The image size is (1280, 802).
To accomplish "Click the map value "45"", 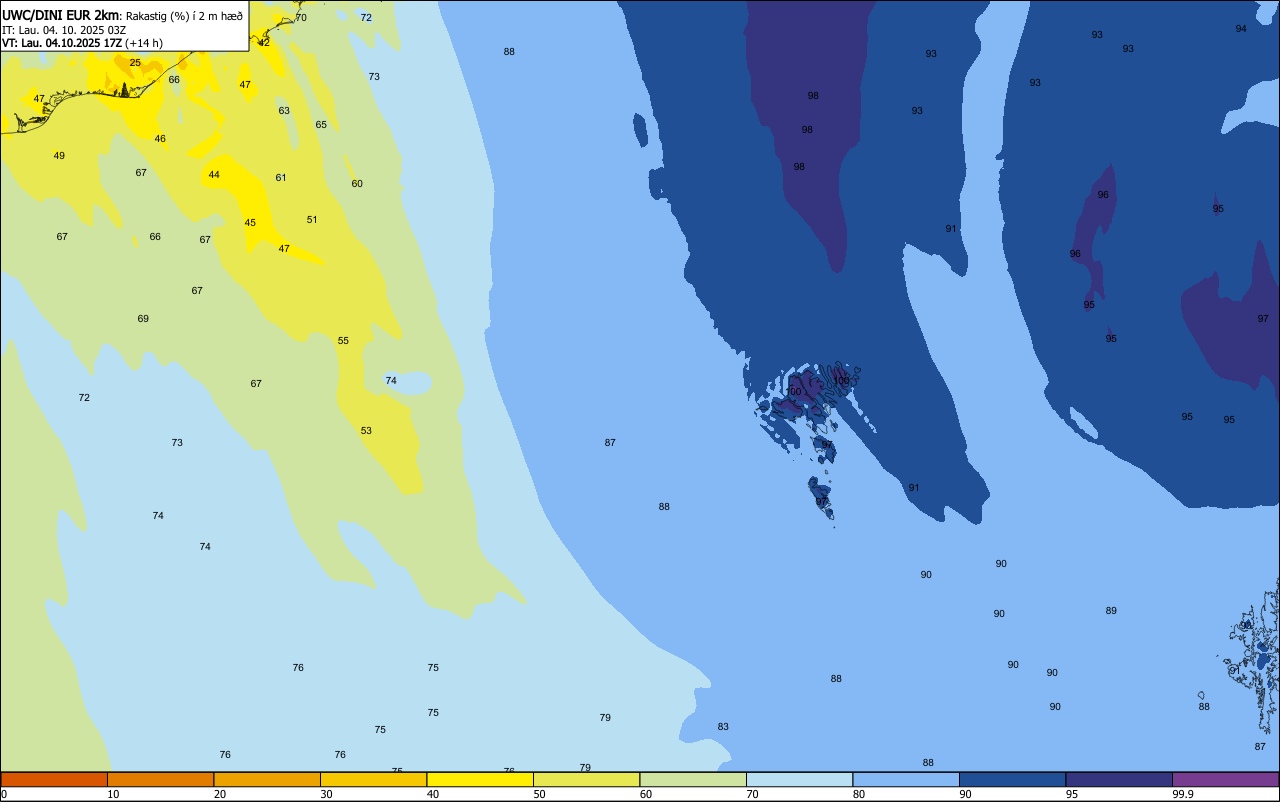I will [250, 223].
